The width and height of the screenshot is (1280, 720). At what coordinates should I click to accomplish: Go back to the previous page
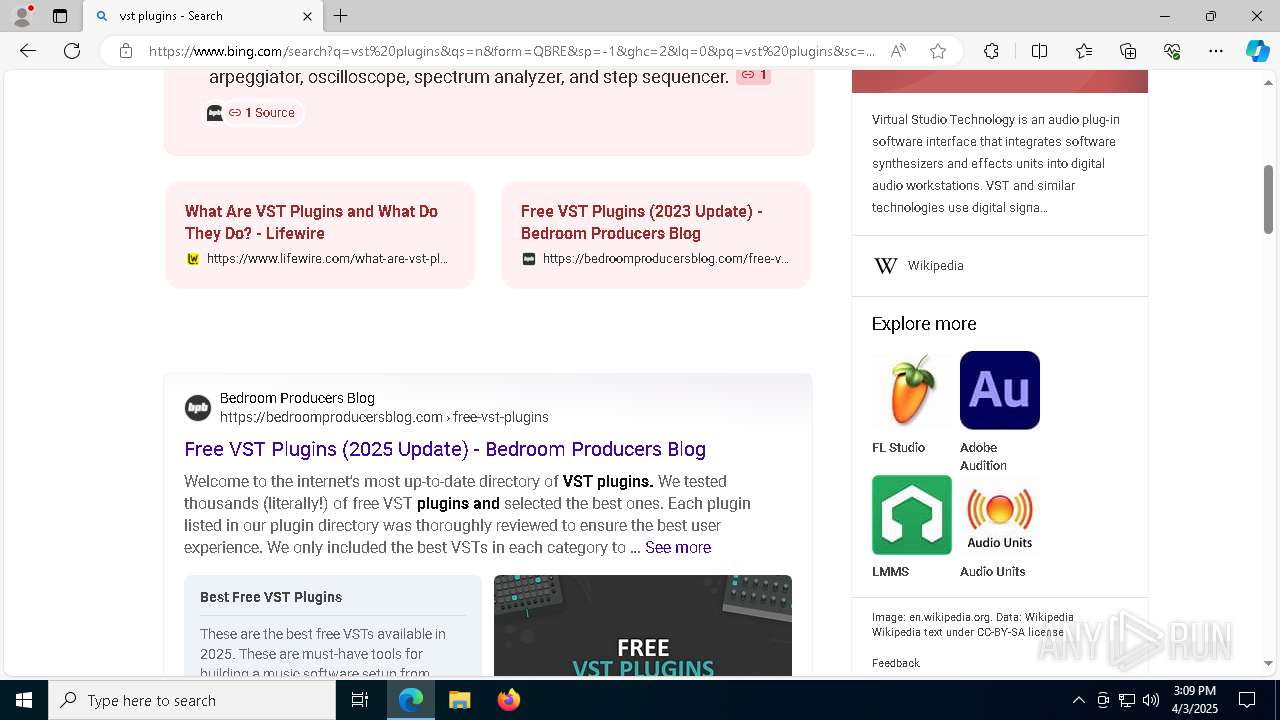[28, 51]
